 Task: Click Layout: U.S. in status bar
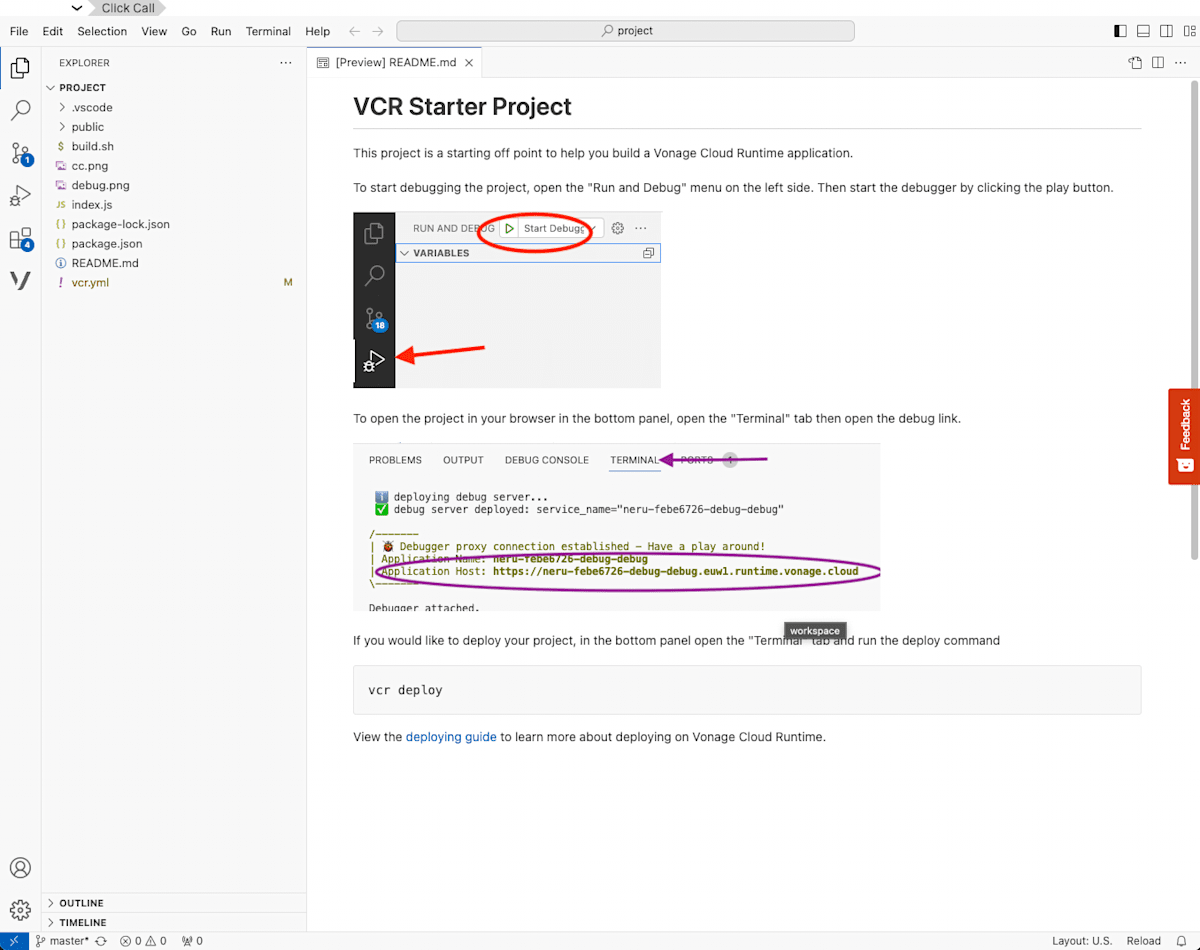(x=1082, y=941)
